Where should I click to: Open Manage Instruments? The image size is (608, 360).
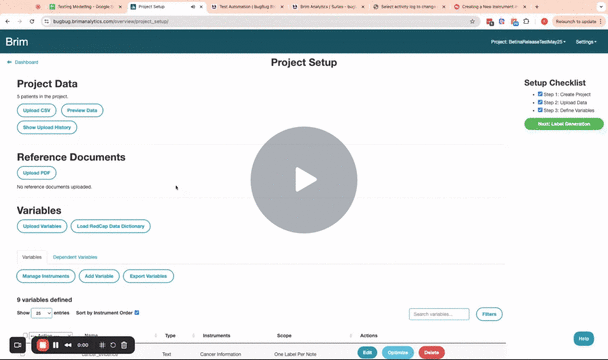[46, 276]
